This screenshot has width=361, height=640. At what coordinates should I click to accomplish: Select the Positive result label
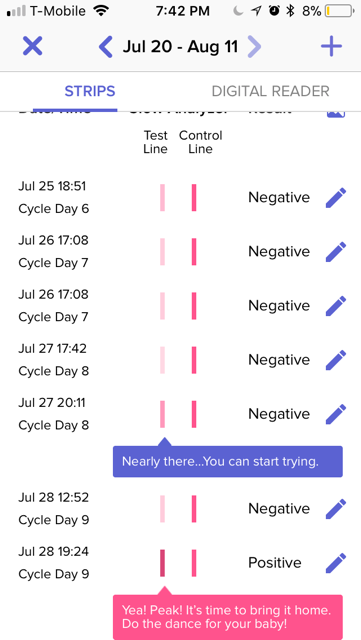tap(275, 563)
